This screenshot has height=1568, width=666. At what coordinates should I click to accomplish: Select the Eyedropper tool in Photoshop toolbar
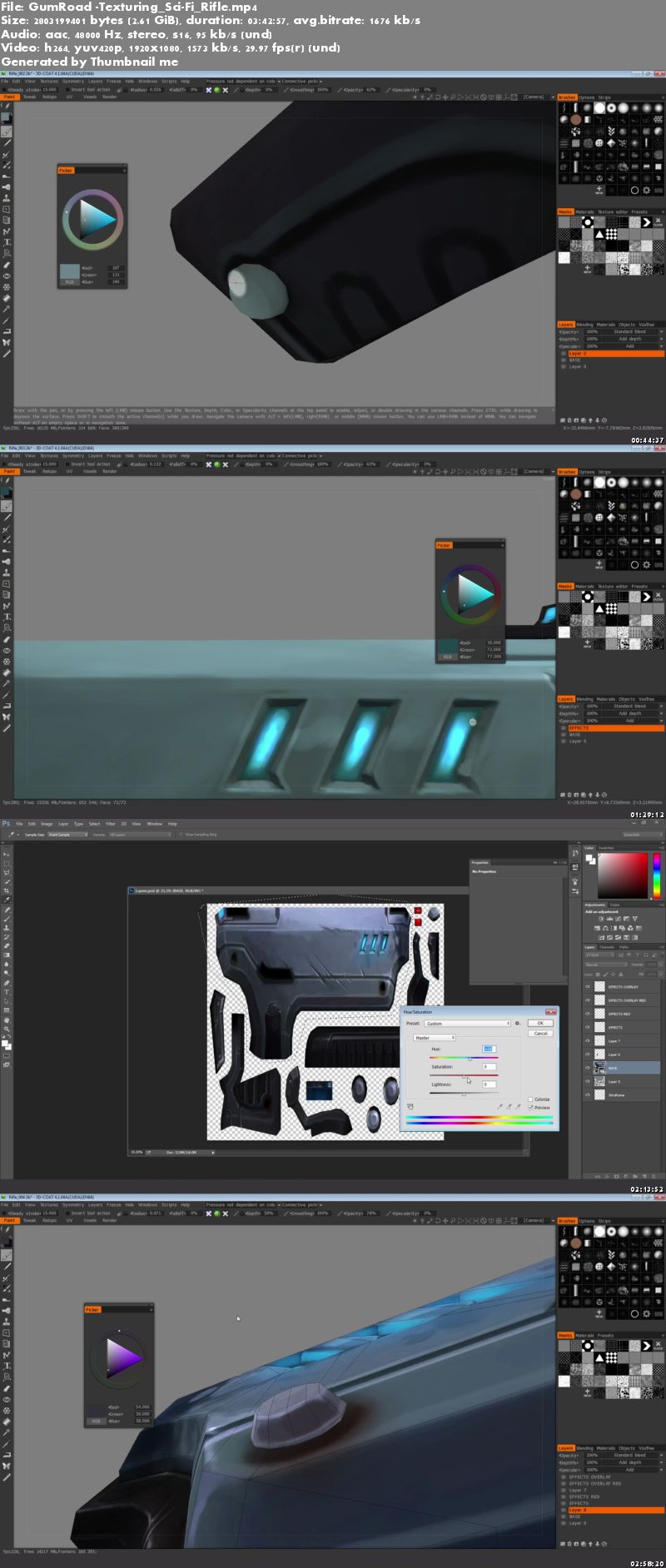tap(7, 900)
